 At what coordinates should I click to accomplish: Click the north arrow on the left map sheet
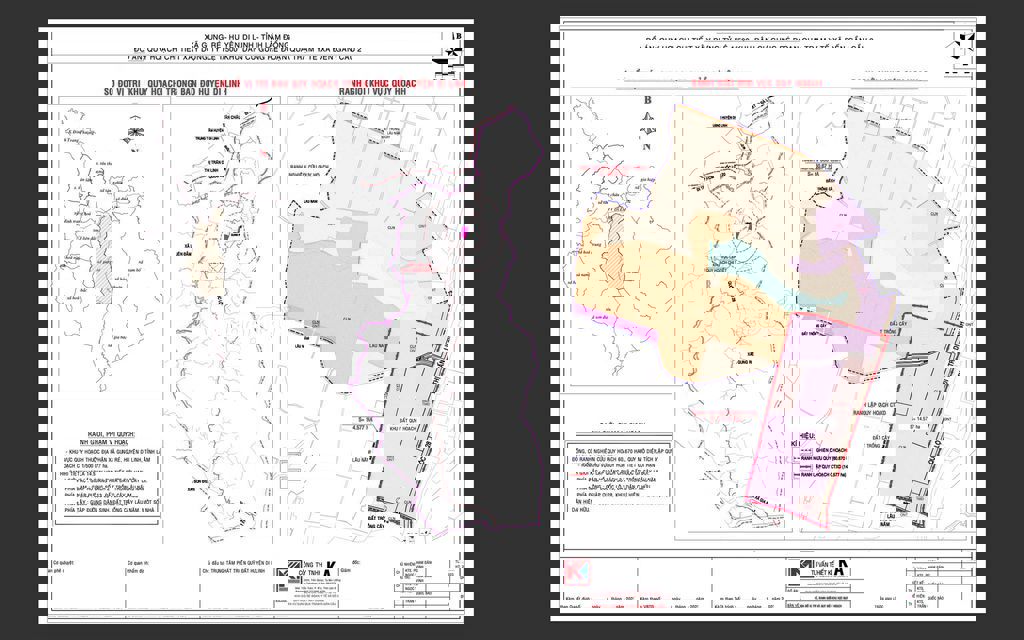[x=455, y=50]
